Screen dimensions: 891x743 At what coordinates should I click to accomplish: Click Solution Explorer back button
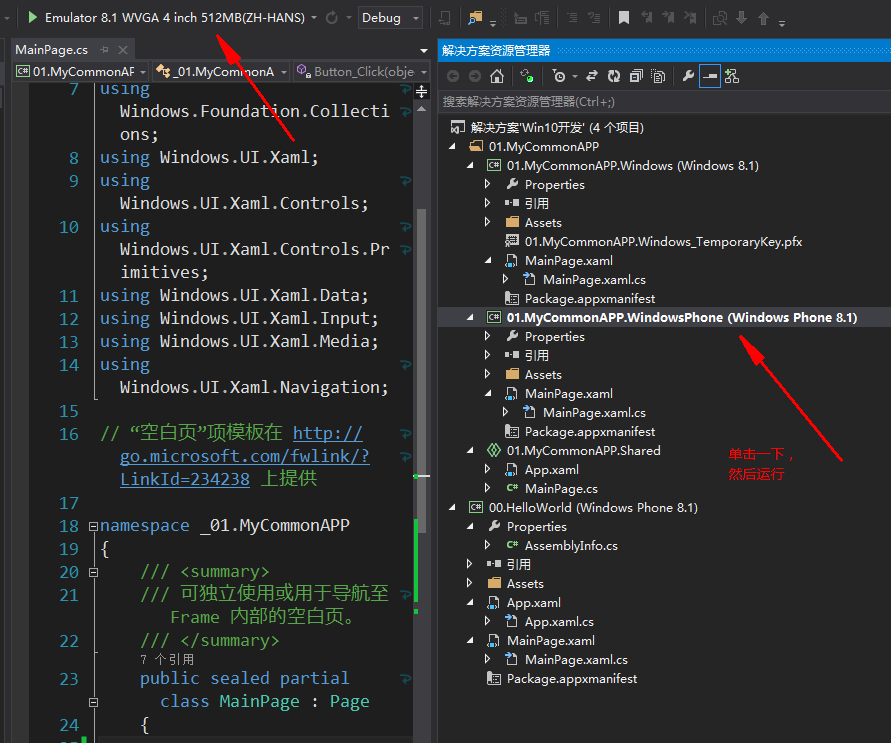pos(453,76)
